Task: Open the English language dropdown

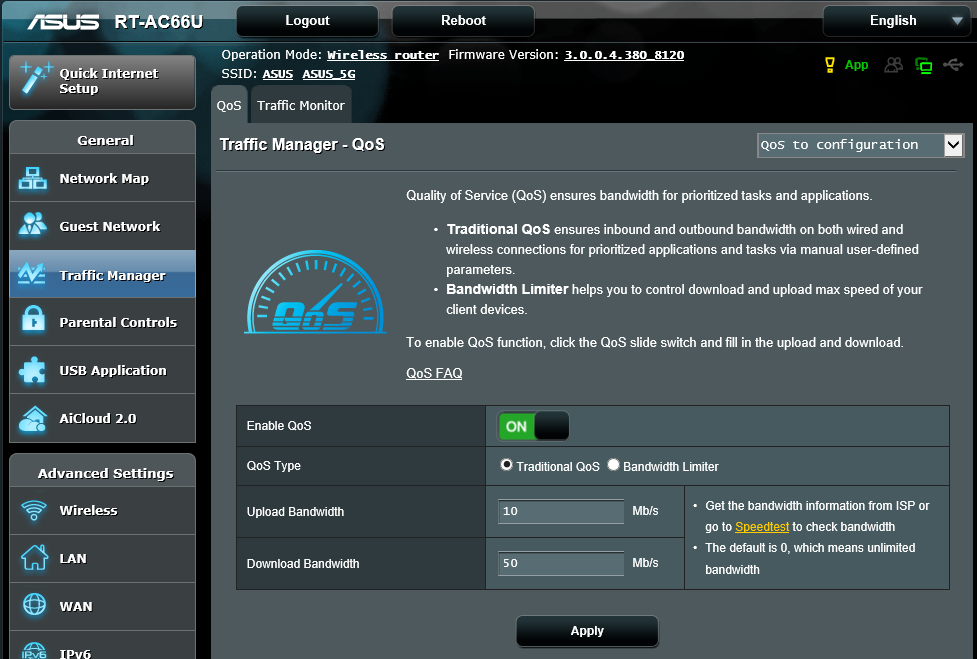Action: 893,21
